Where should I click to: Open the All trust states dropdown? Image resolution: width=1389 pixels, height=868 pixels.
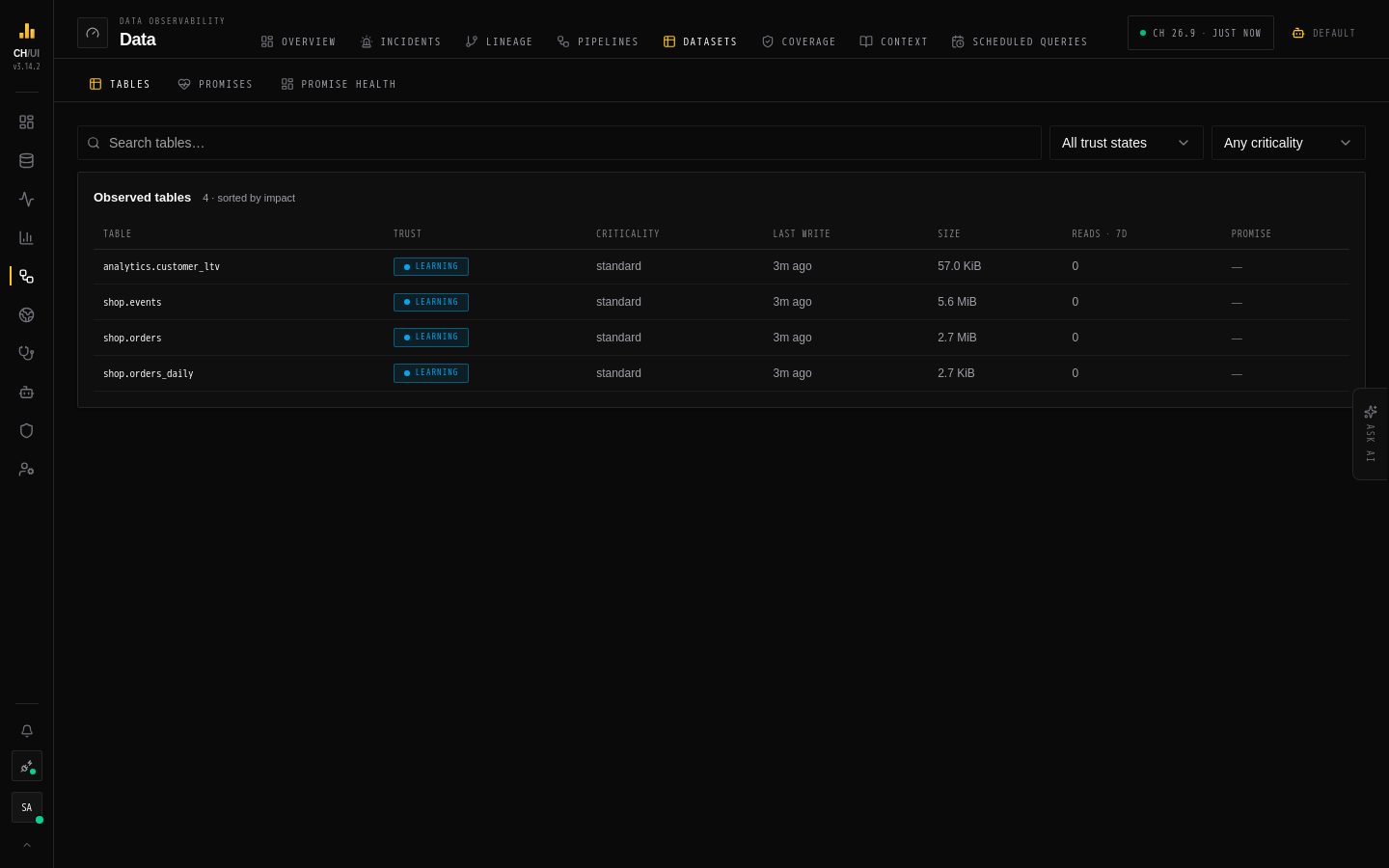[1127, 143]
